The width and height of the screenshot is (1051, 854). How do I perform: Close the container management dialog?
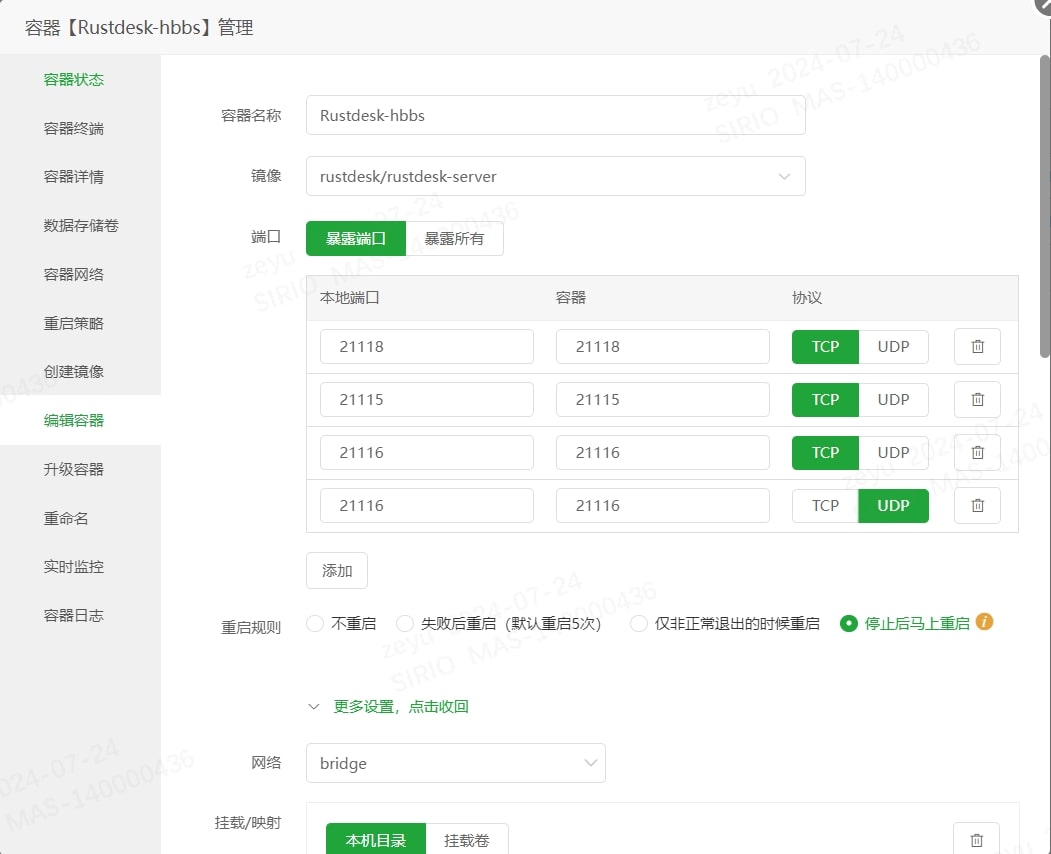[1044, 5]
